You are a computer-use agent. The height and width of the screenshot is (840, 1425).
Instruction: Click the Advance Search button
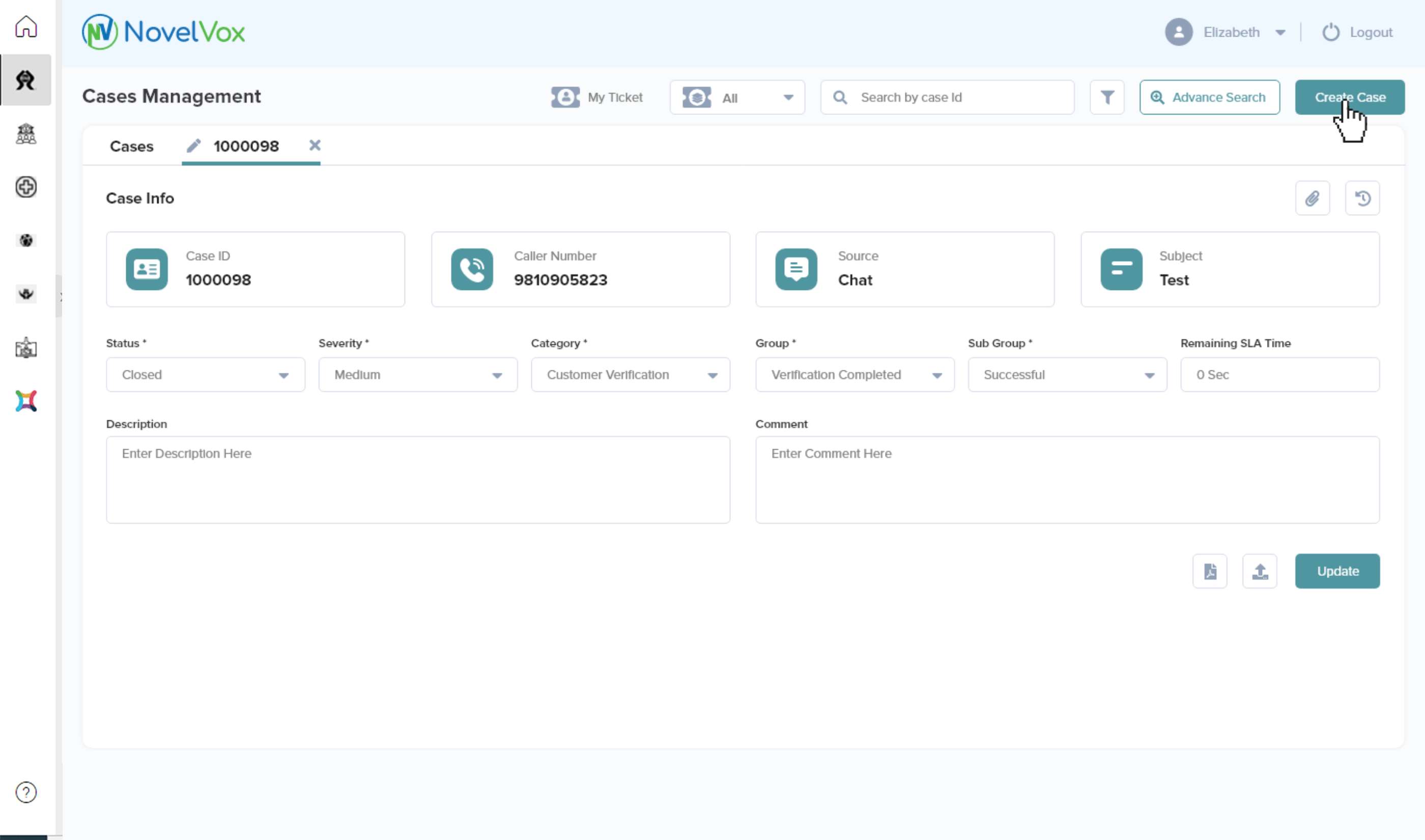1209,97
